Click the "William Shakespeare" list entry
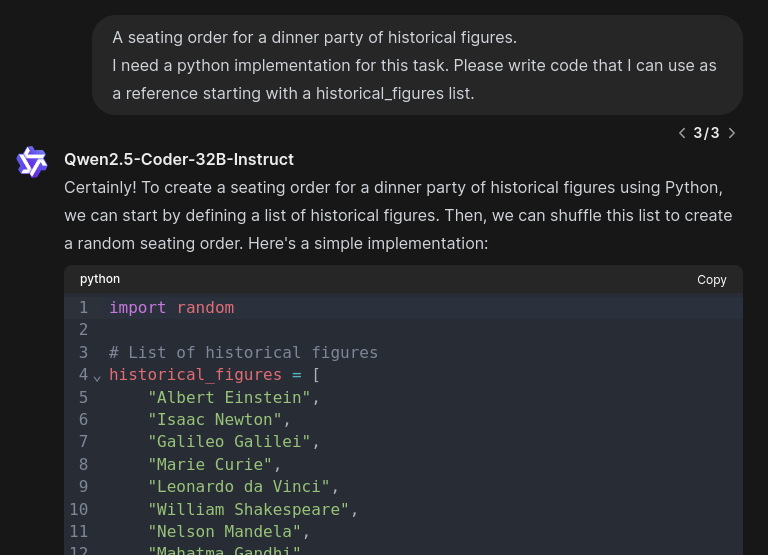Screen dimensions: 768x555 248,509
